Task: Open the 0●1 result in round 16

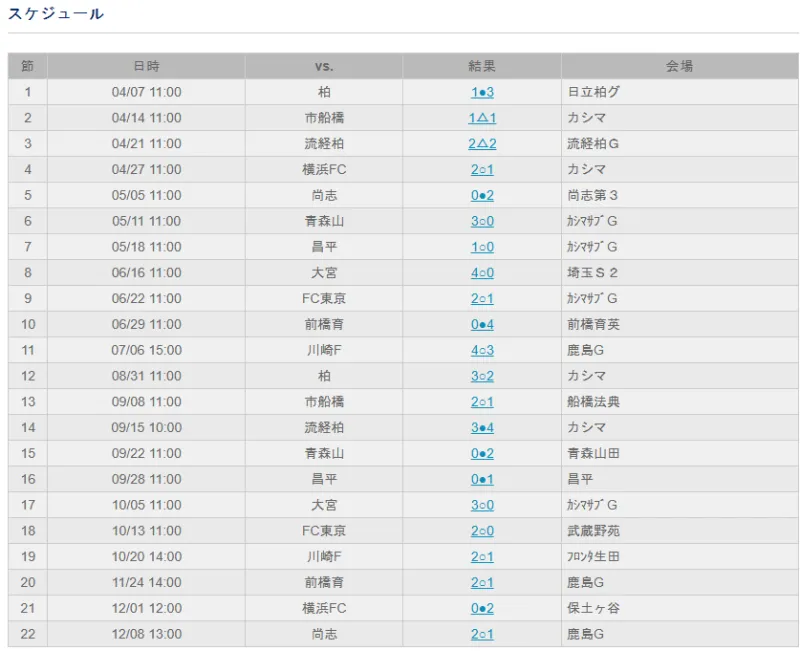Action: tap(482, 479)
